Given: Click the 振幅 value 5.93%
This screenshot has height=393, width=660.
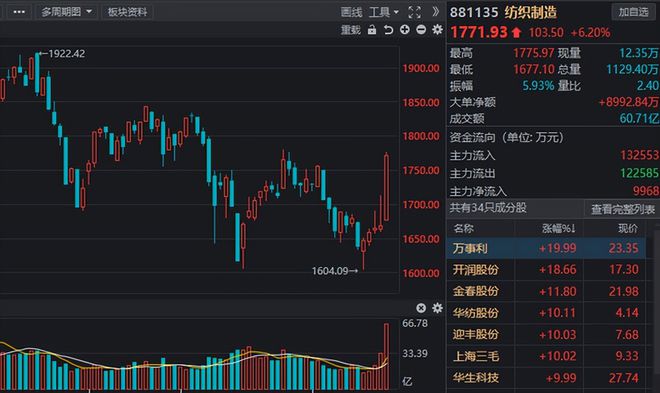Looking at the screenshot, I should tap(538, 86).
